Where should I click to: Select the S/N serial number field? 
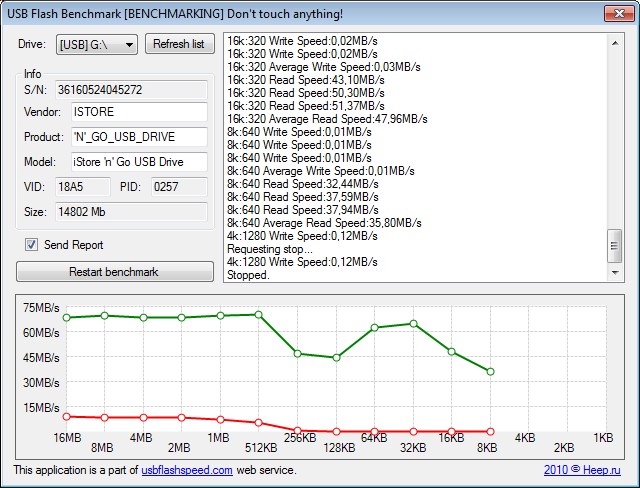click(x=131, y=90)
